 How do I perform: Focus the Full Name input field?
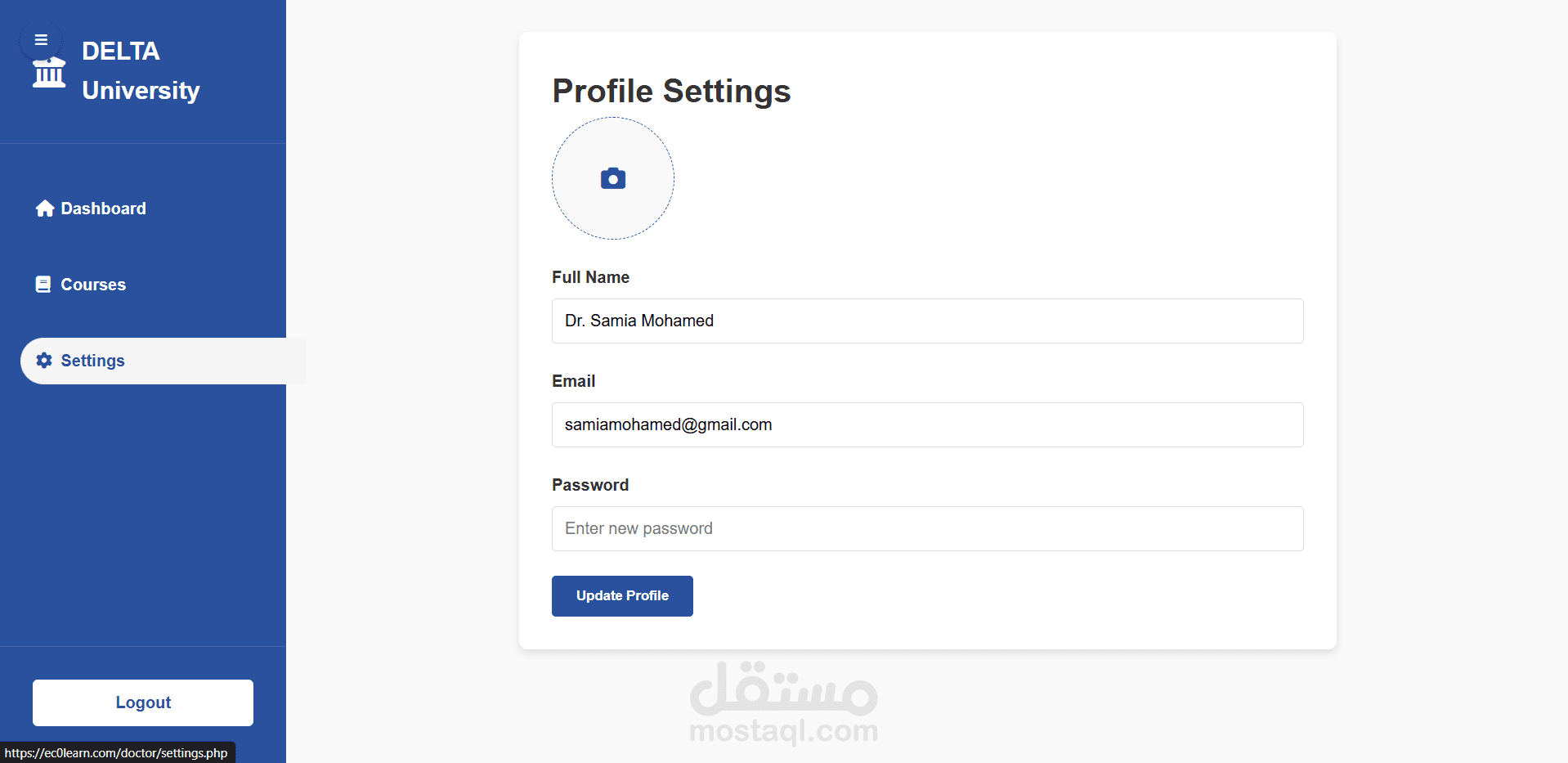927,321
